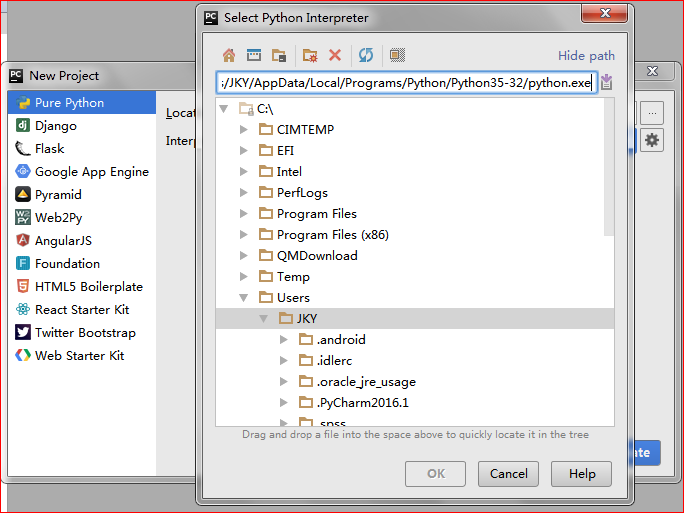
Task: Click the interpreter path text field
Action: (406, 82)
